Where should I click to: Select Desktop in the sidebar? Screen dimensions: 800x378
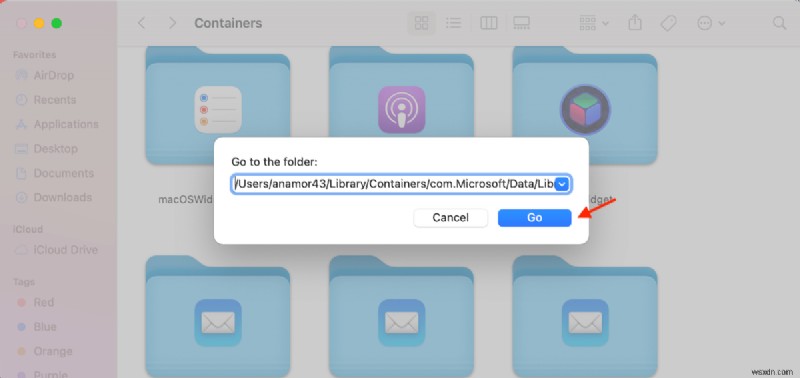46,149
